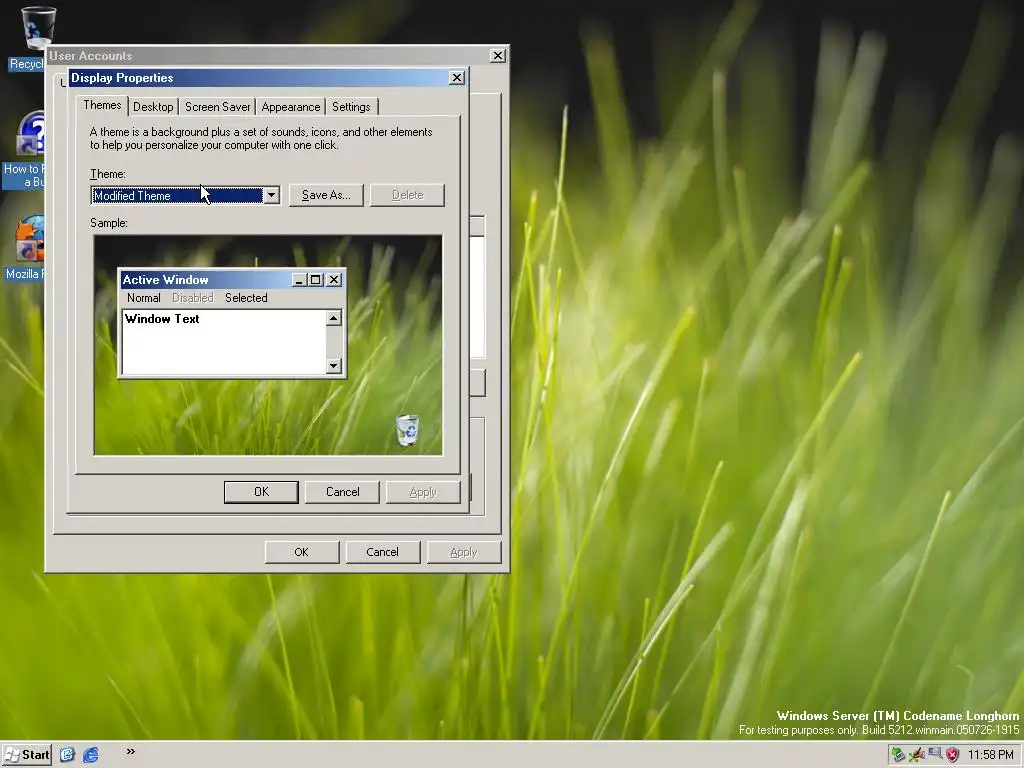Click the Start button
The width and height of the screenshot is (1024, 768).
27,755
